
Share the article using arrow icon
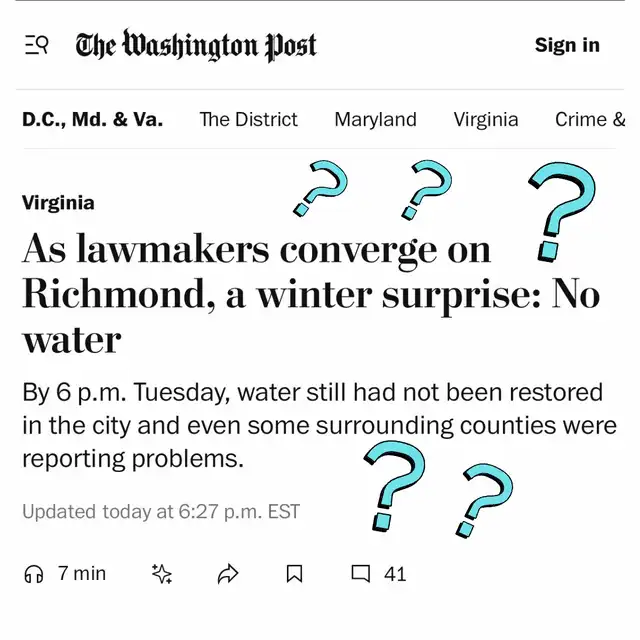point(228,574)
